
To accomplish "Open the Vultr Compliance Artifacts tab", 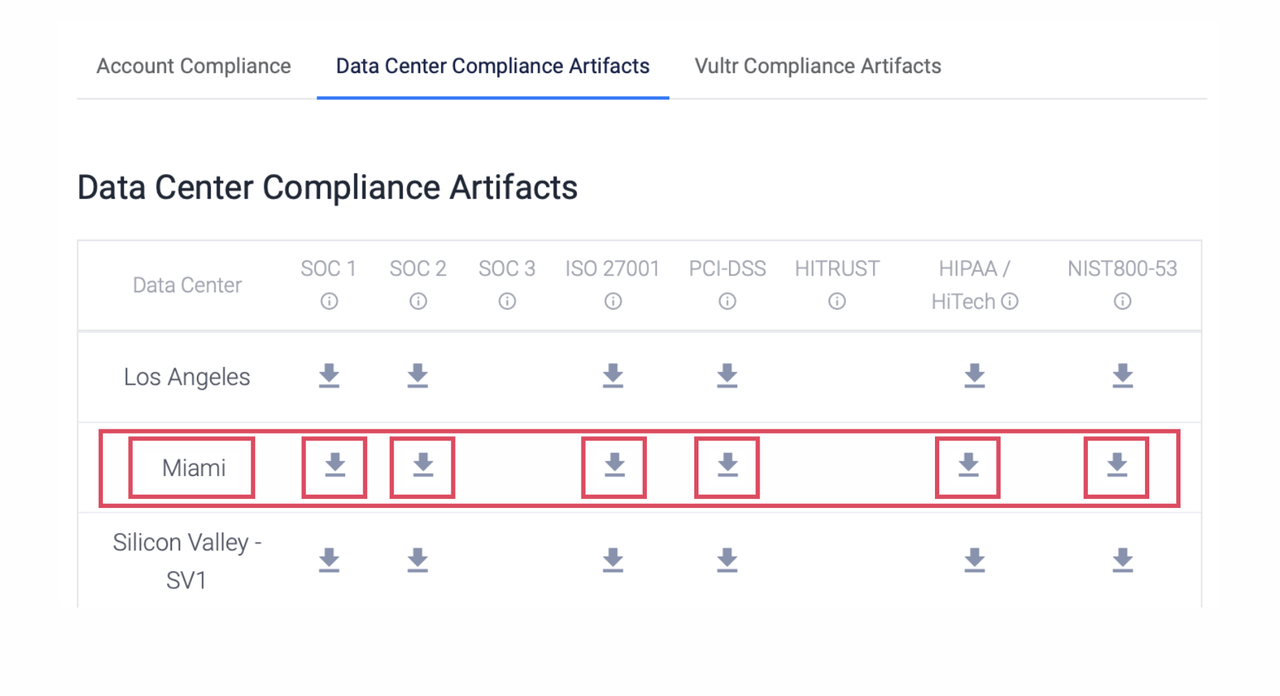I will click(x=817, y=66).
